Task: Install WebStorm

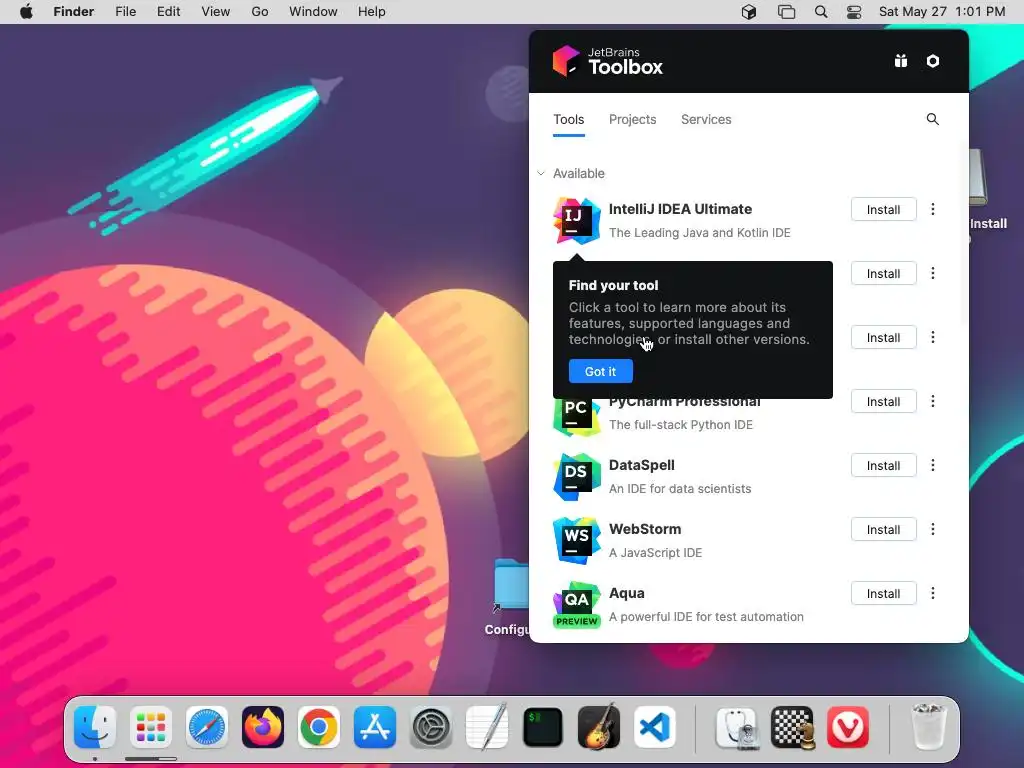Action: pyautogui.click(x=883, y=530)
